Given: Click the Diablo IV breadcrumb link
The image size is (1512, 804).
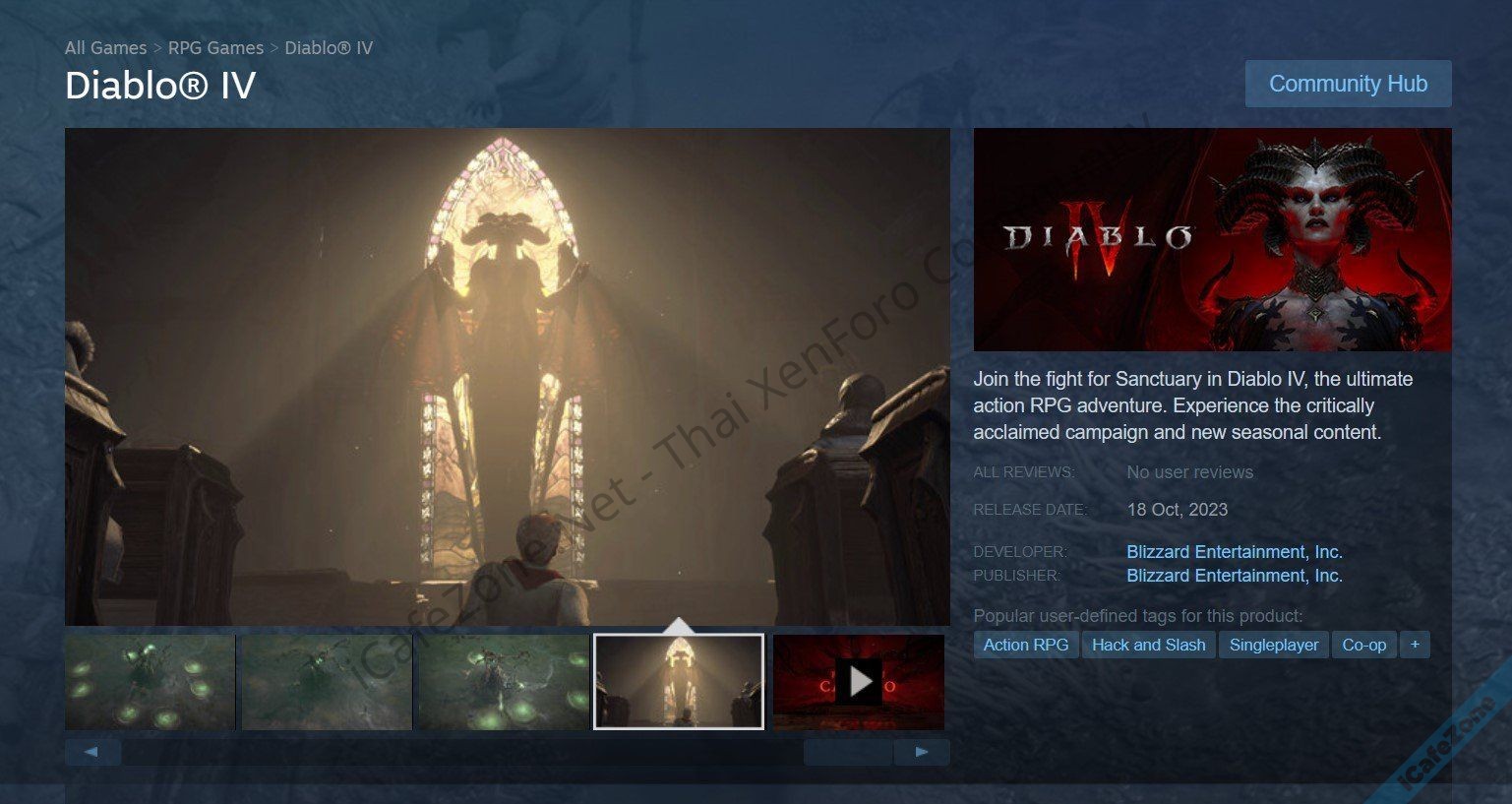Looking at the screenshot, I should 329,47.
